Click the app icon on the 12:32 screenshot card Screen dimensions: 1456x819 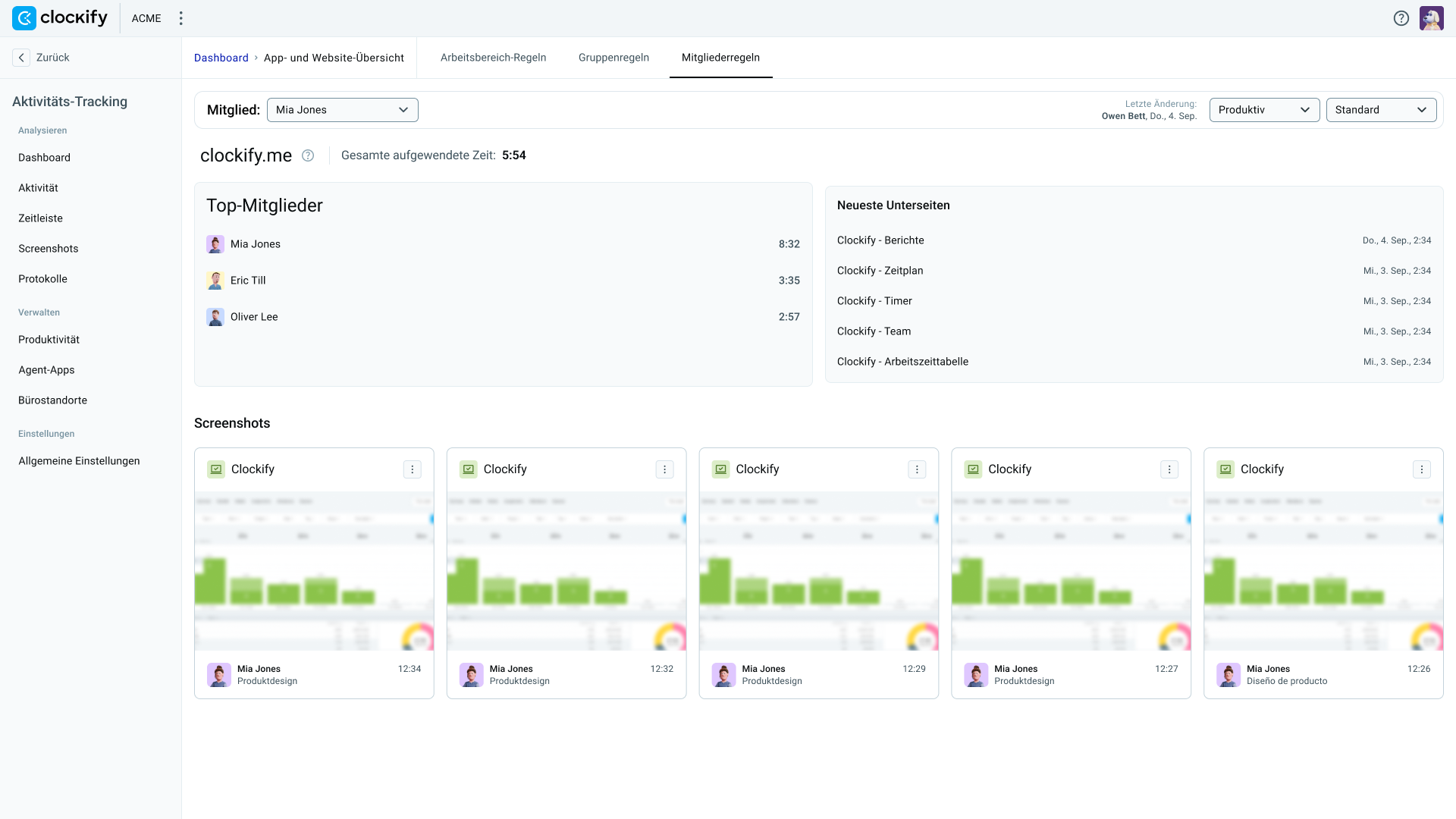pos(469,469)
